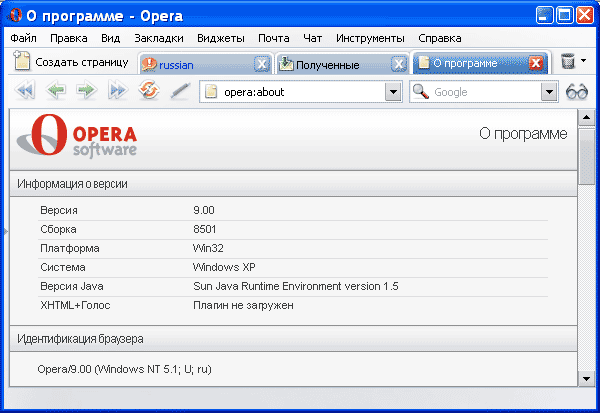Screen dimensions: 600x413
Task: Click the Opera icon in title bar
Action: pos(15,15)
